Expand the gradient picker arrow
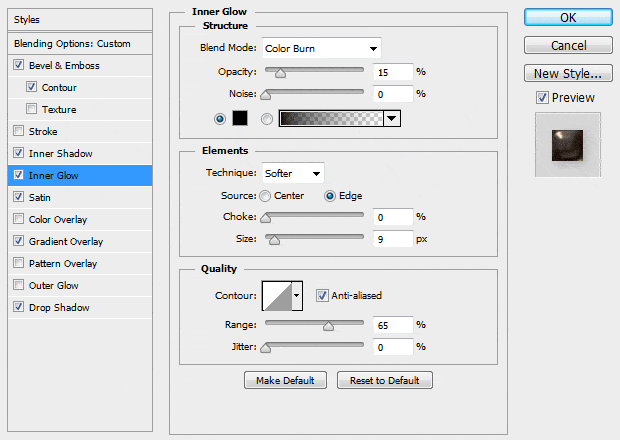Screen dimensions: 620x440 point(392,118)
